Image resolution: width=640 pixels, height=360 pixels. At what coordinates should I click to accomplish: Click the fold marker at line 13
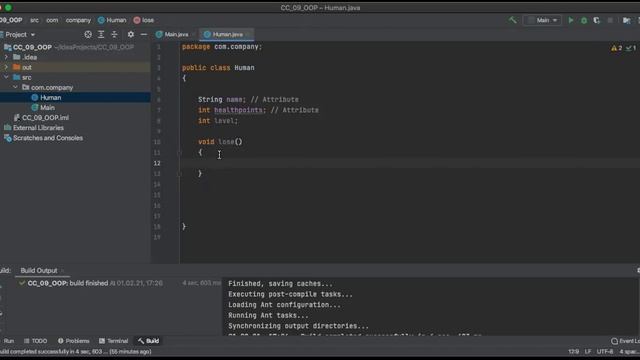coord(180,174)
